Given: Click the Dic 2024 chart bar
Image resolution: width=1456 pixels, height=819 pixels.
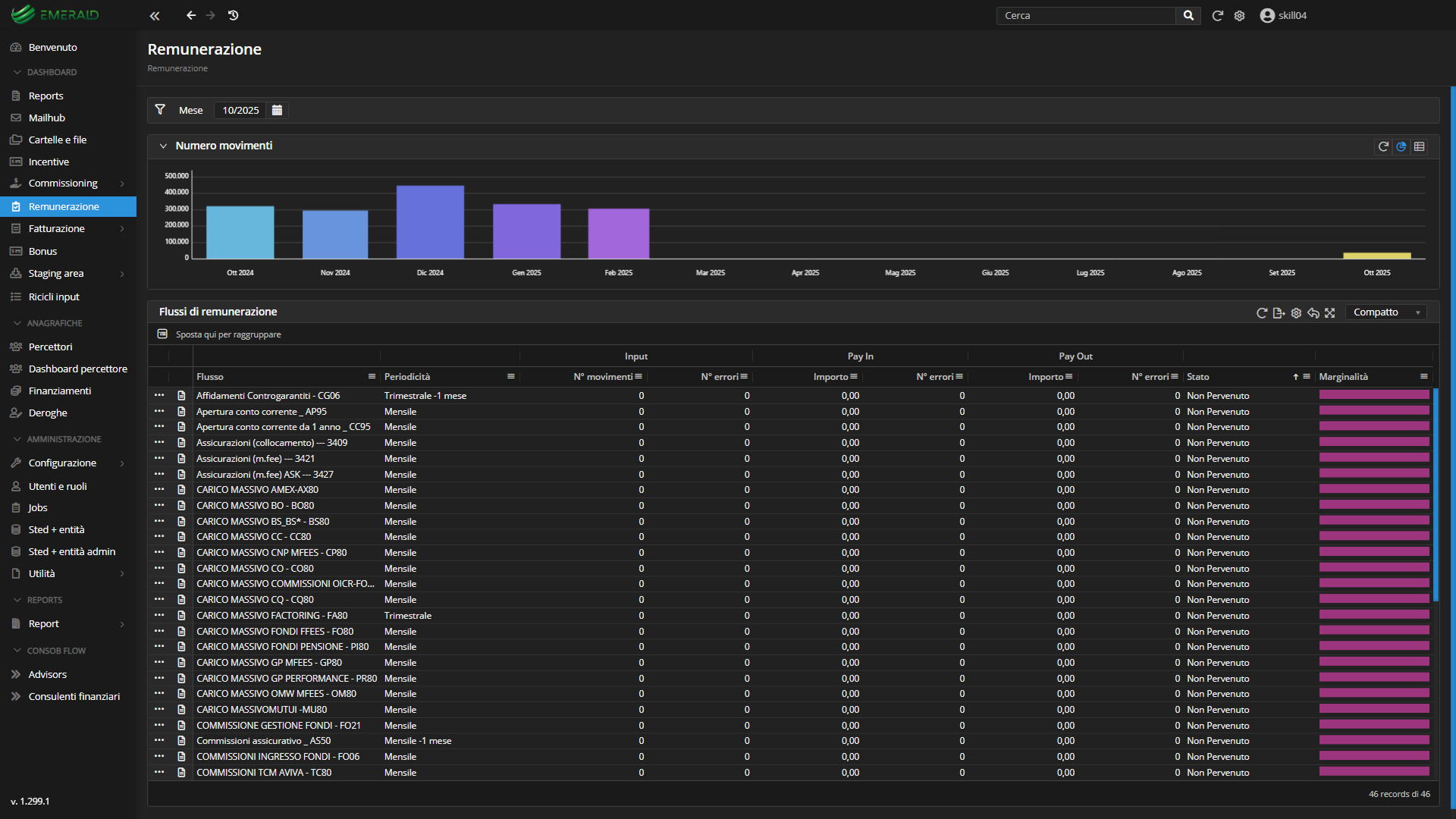Looking at the screenshot, I should [x=430, y=222].
